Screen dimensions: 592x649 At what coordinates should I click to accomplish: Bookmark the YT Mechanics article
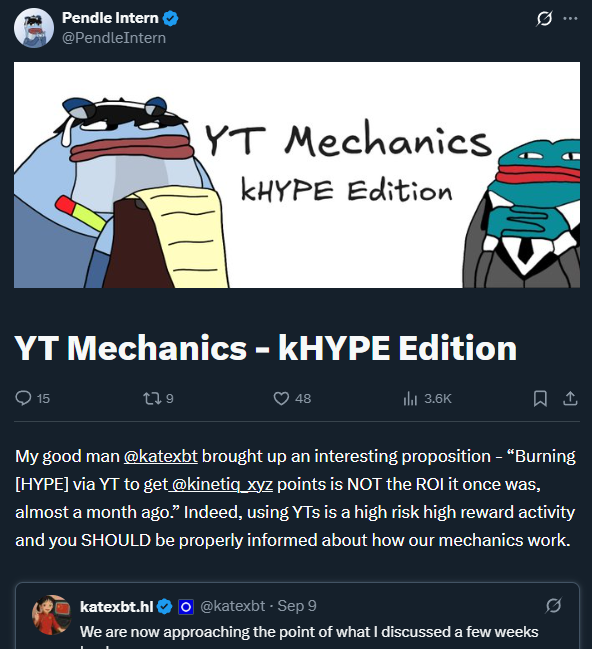coord(540,399)
